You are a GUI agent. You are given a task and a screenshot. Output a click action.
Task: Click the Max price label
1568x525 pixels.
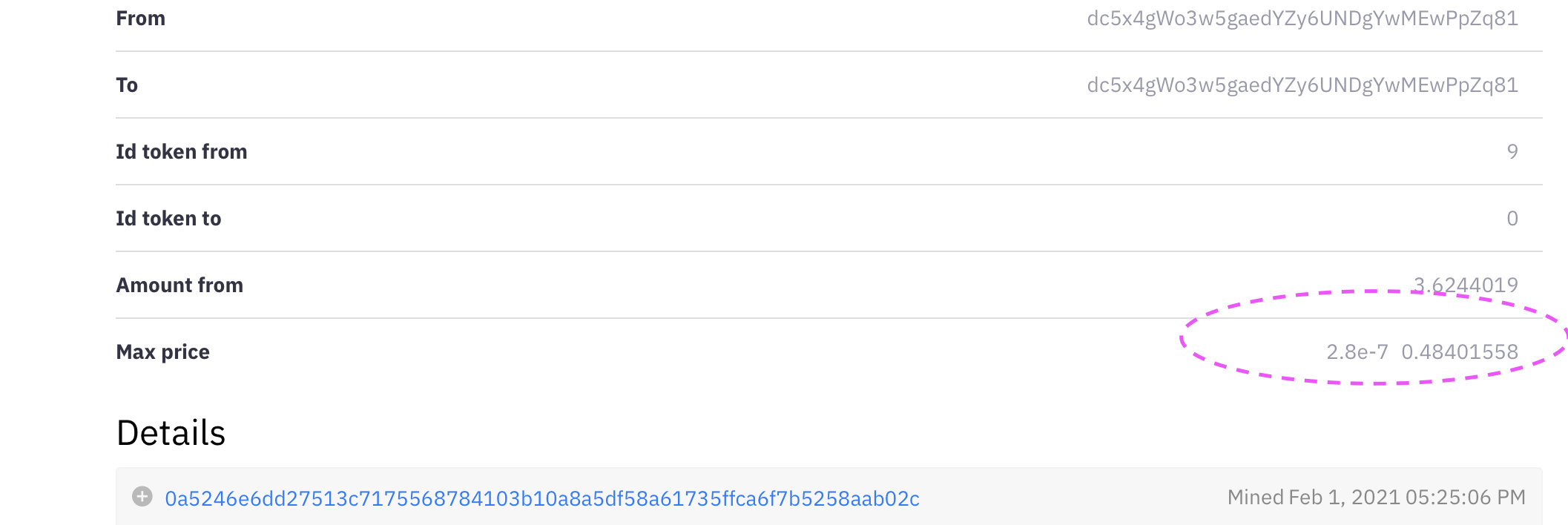click(163, 352)
